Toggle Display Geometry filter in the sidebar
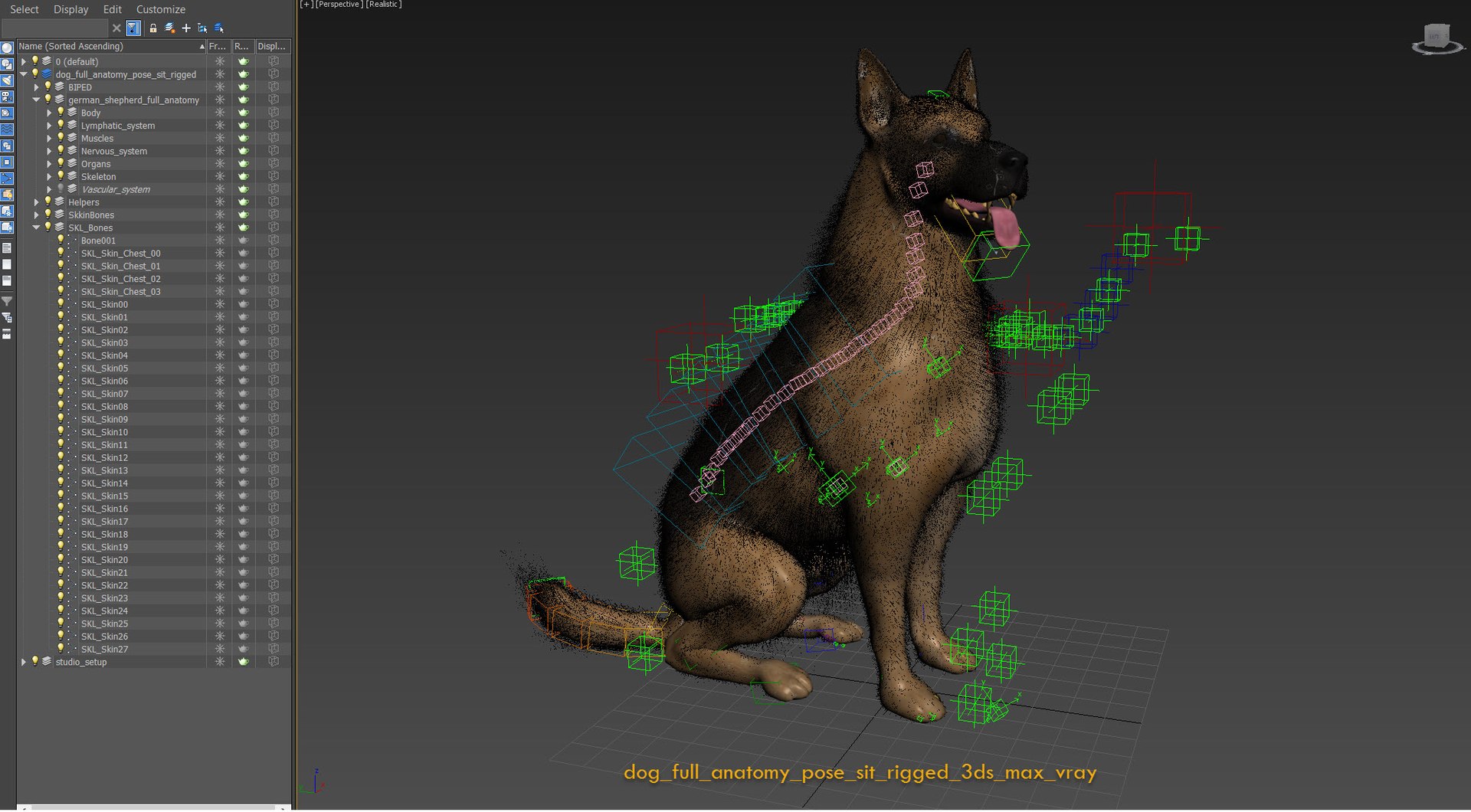Screen dimensions: 1471x812 click(7, 48)
